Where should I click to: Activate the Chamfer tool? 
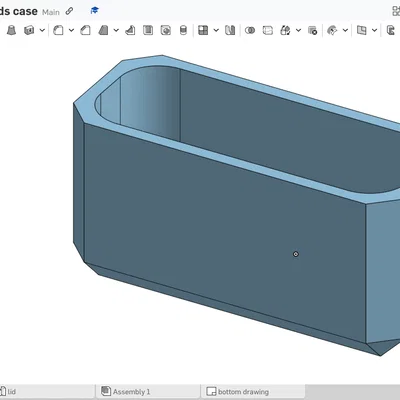pyautogui.click(x=85, y=30)
